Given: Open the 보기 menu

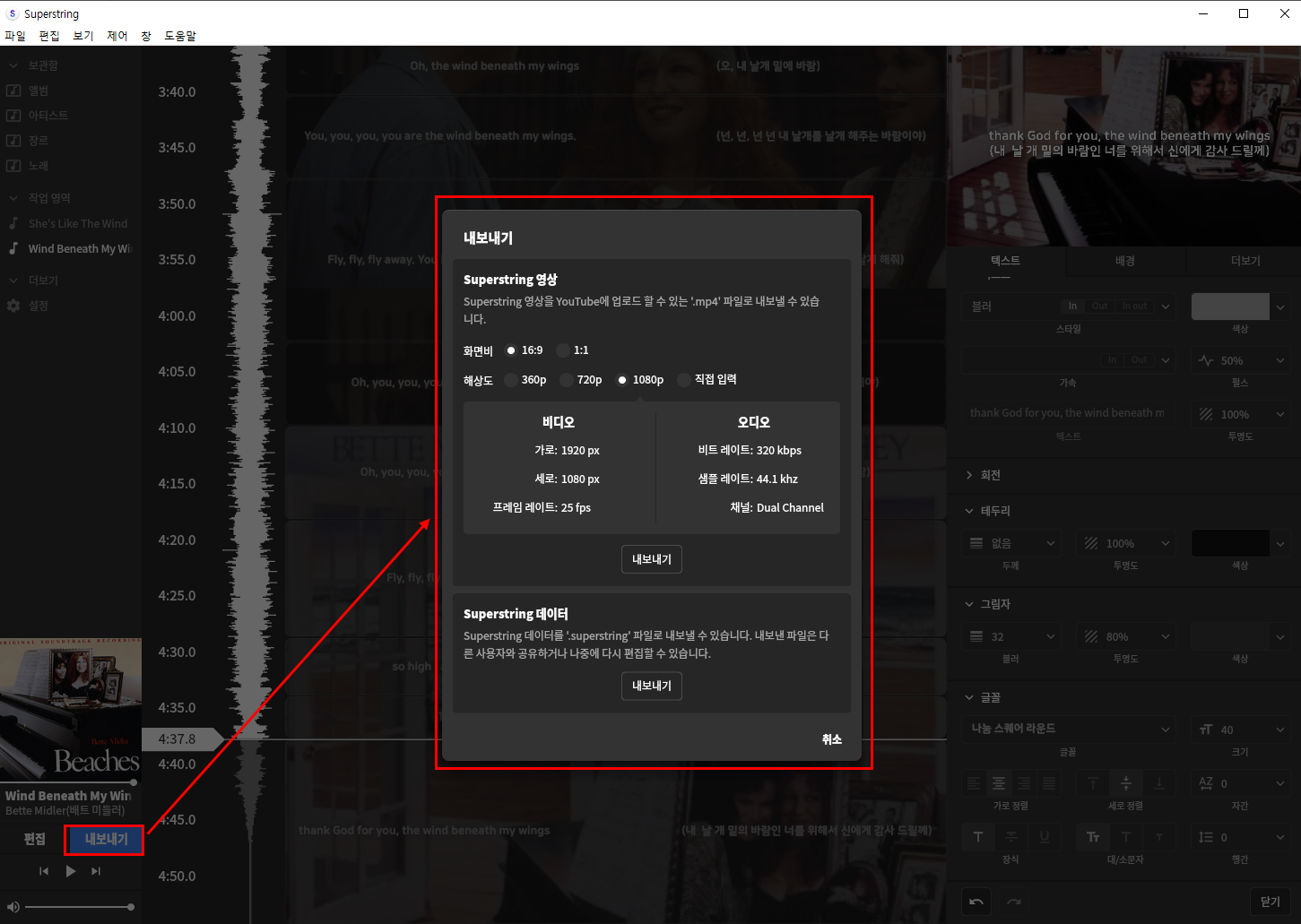Looking at the screenshot, I should (x=83, y=36).
